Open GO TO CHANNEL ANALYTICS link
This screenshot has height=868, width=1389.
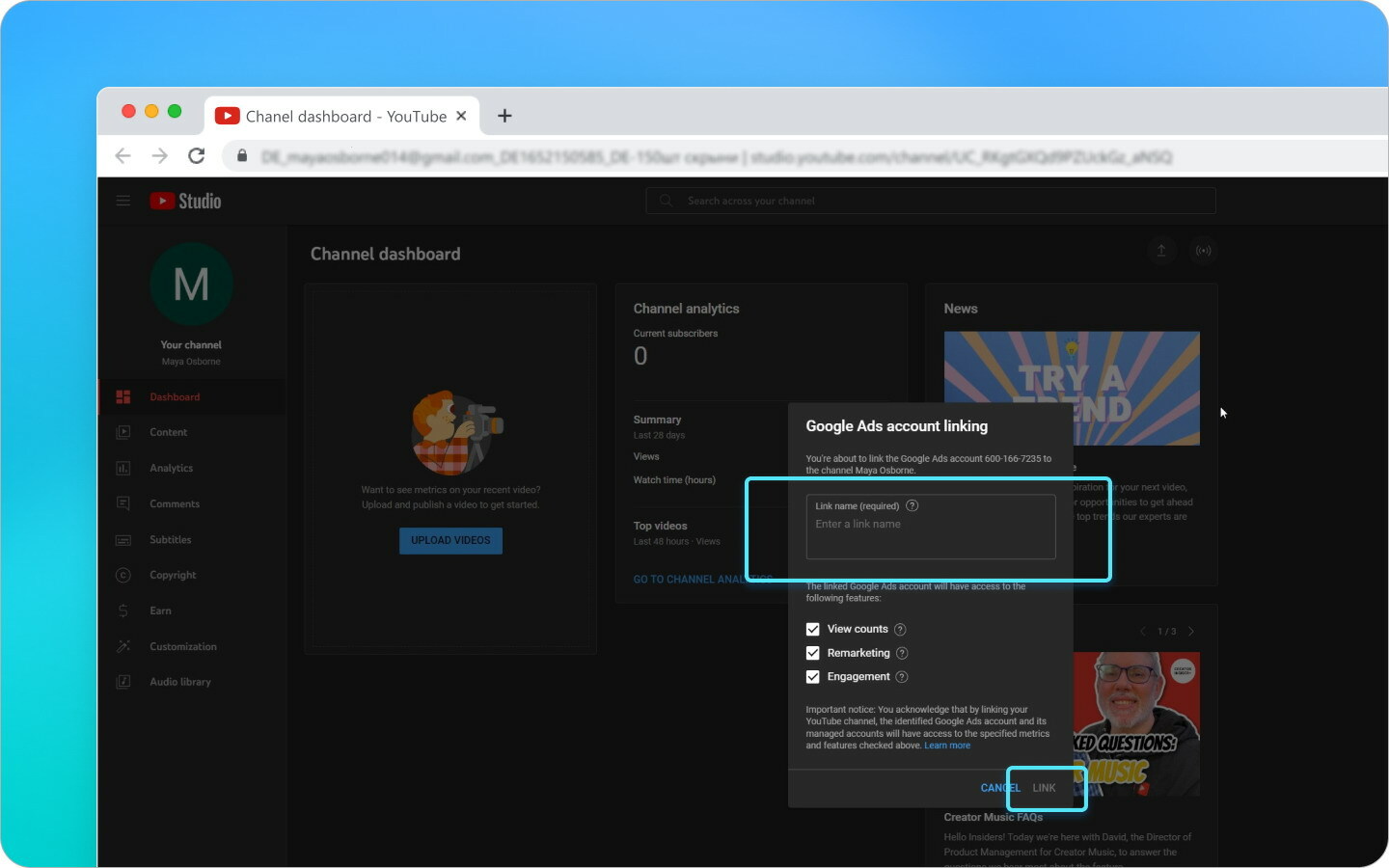(702, 580)
